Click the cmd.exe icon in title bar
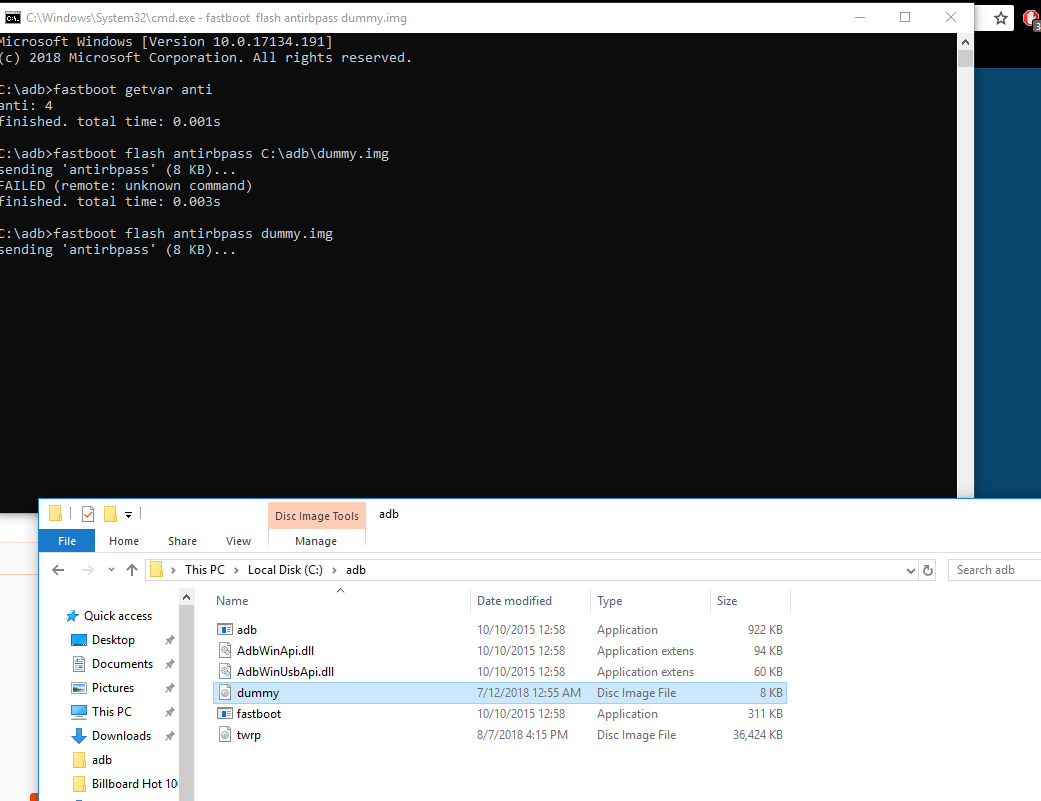Viewport: 1041px width, 801px height. tap(12, 18)
